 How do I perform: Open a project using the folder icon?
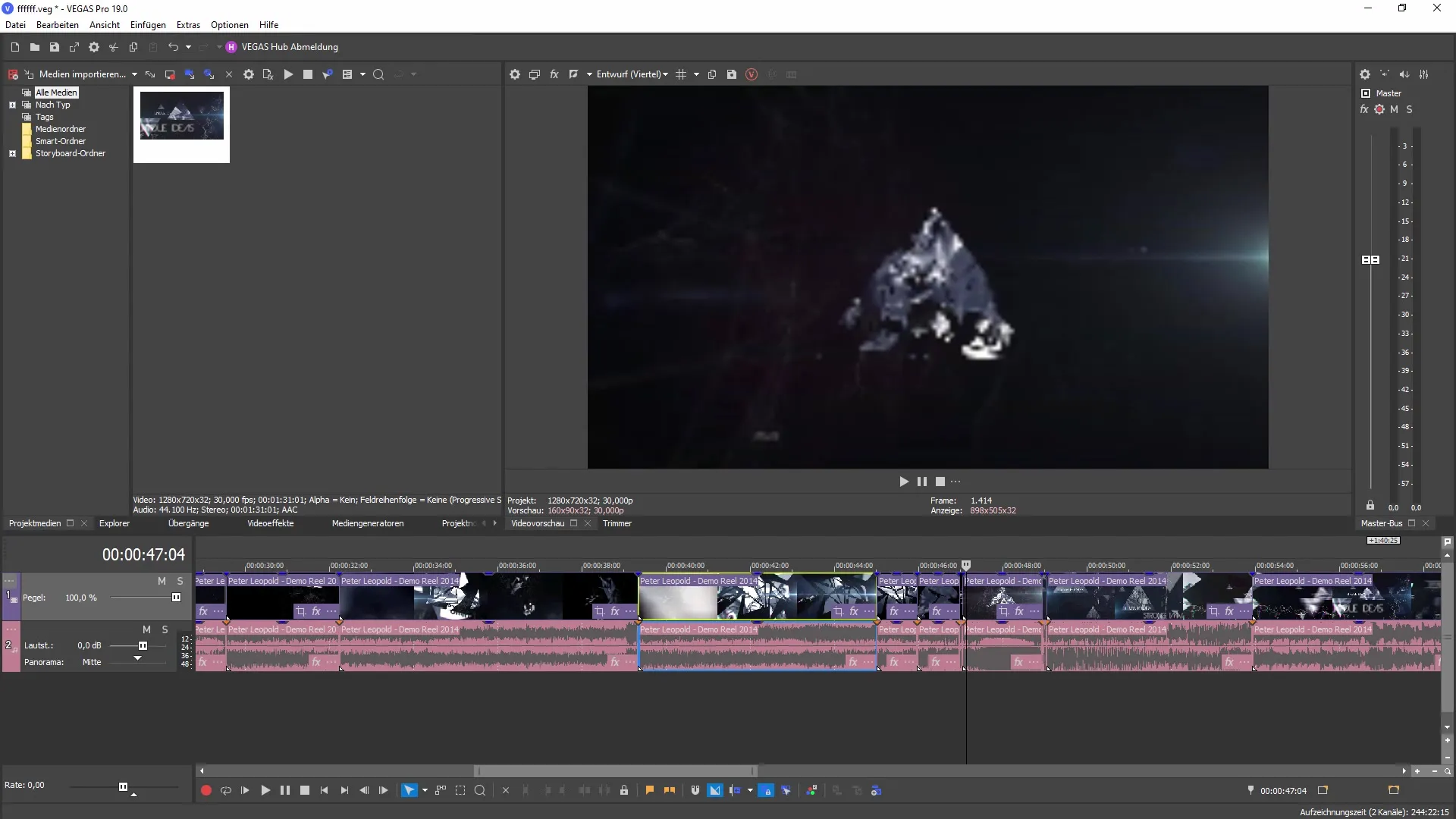pos(35,47)
